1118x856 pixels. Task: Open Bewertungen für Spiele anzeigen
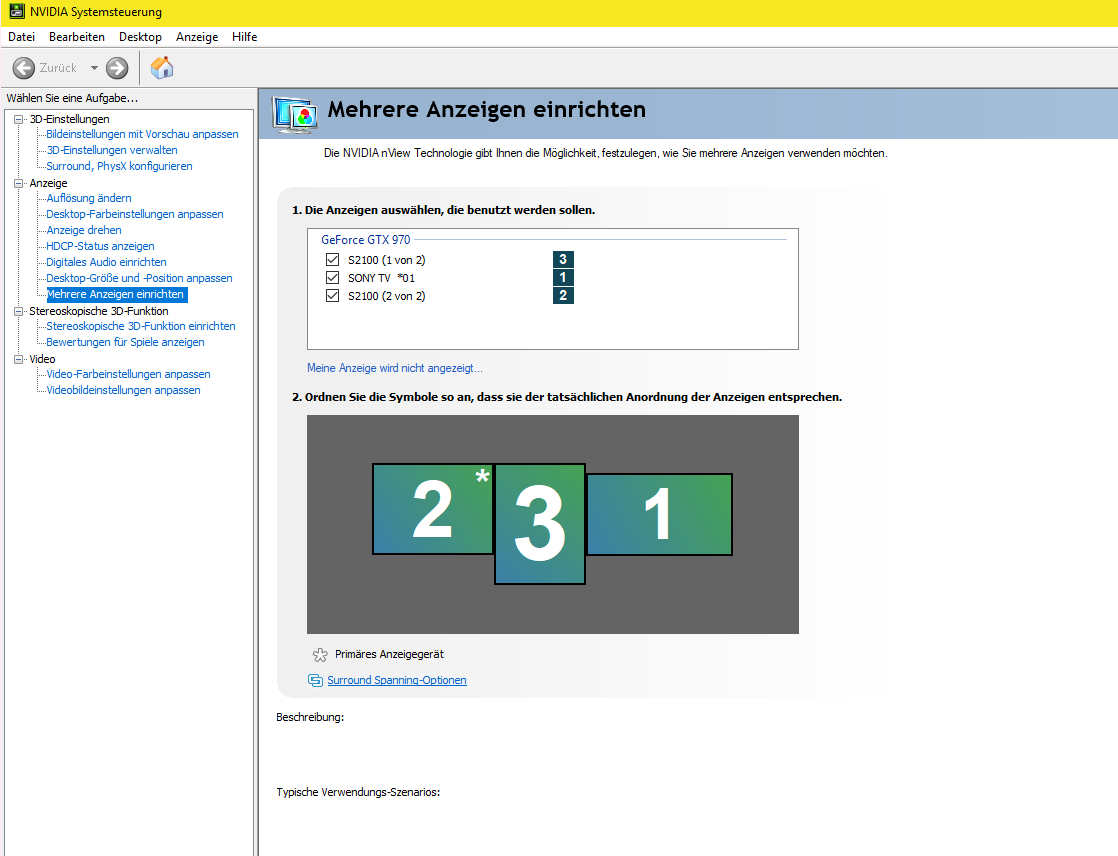(x=125, y=342)
